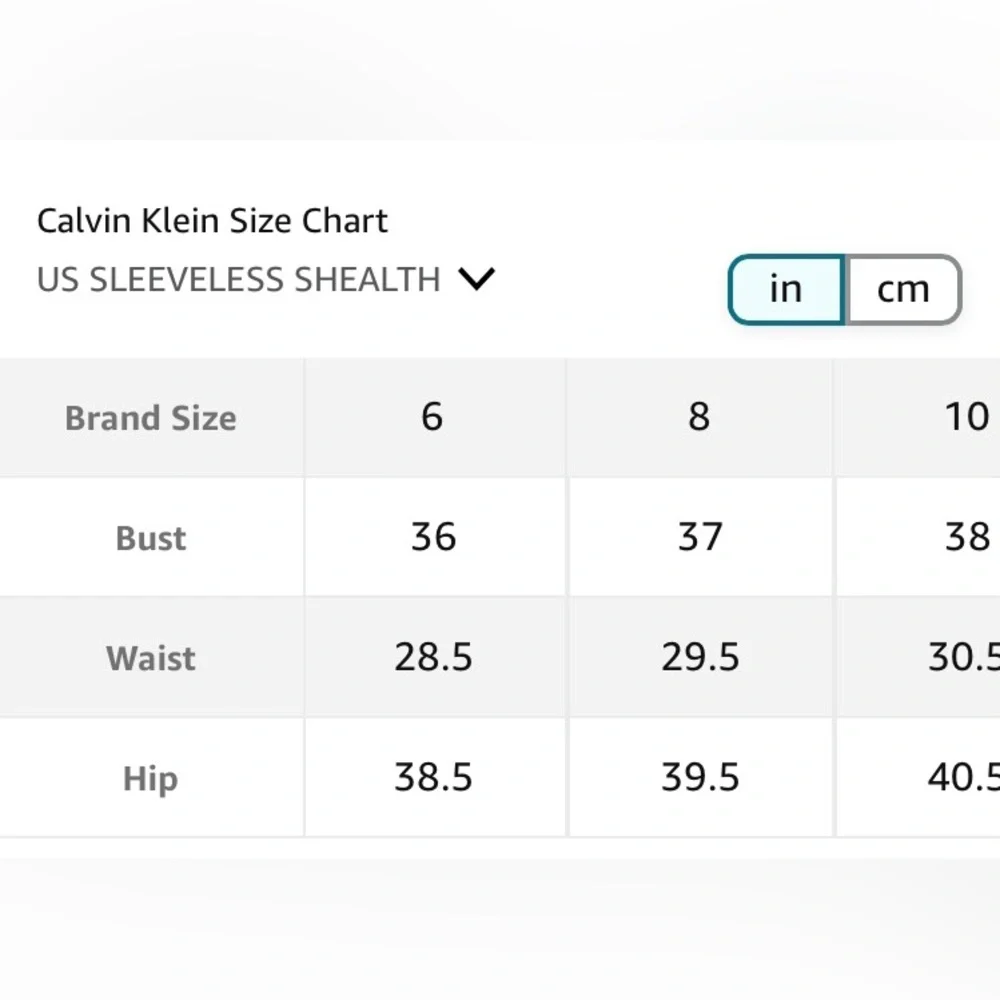
Task: Click the bust value 38 cell
Action: point(966,537)
